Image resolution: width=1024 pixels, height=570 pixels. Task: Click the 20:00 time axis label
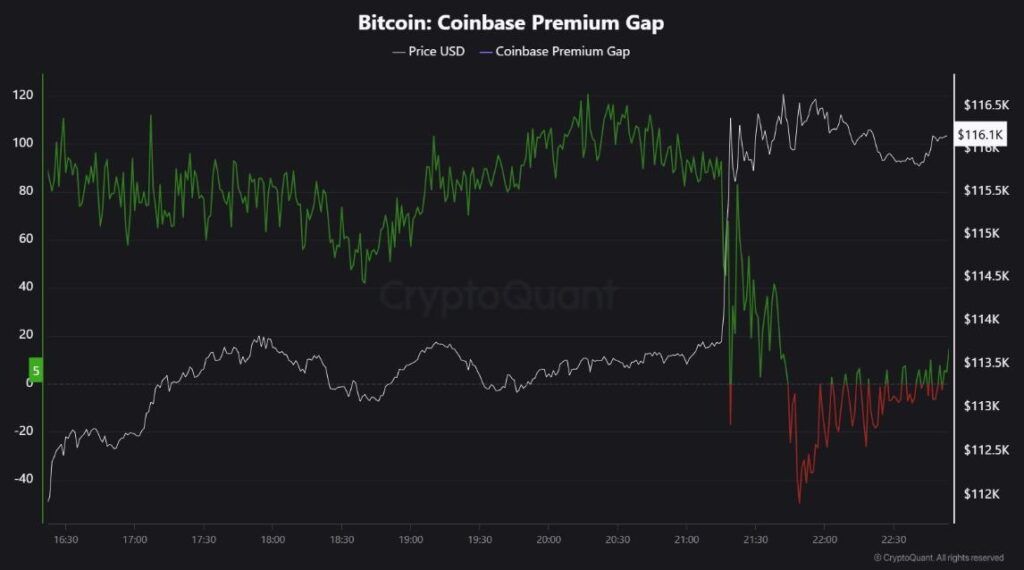(548, 538)
